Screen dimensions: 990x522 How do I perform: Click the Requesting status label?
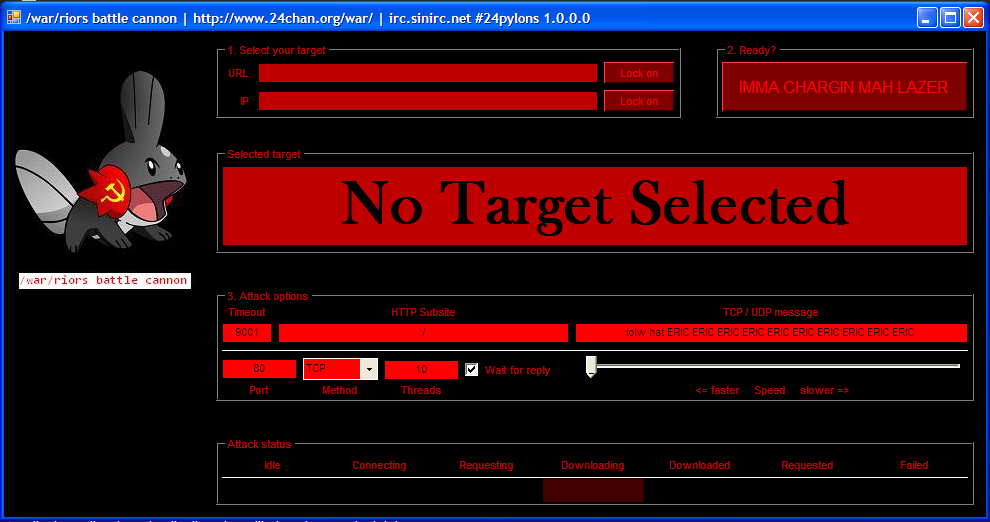pos(486,465)
